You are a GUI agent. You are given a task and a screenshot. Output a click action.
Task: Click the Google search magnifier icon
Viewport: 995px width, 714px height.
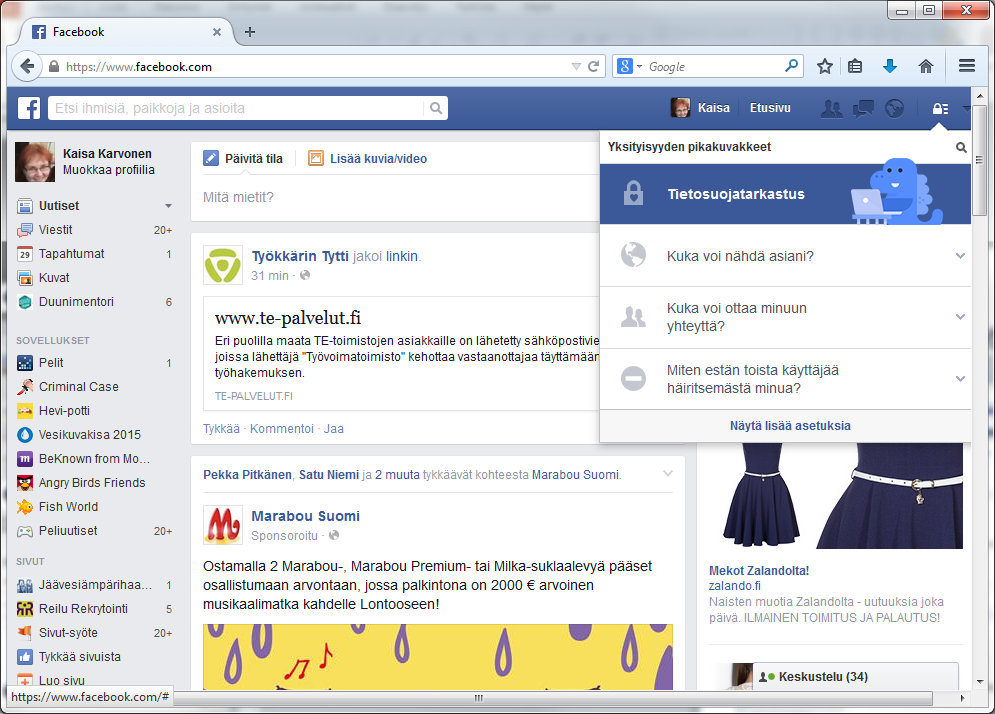791,65
